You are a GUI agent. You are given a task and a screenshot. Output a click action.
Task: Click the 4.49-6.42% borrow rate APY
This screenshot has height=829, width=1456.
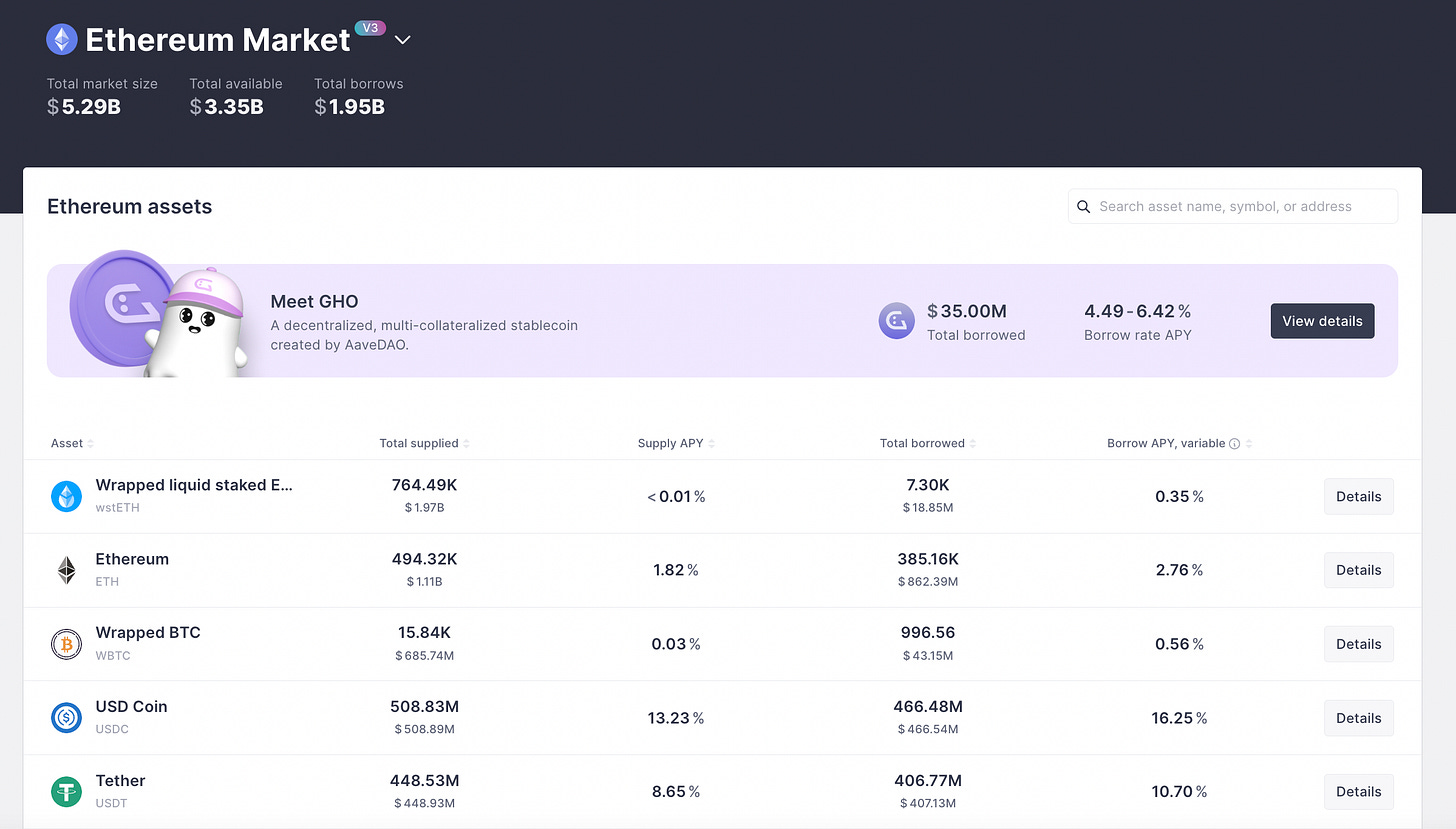(1137, 311)
